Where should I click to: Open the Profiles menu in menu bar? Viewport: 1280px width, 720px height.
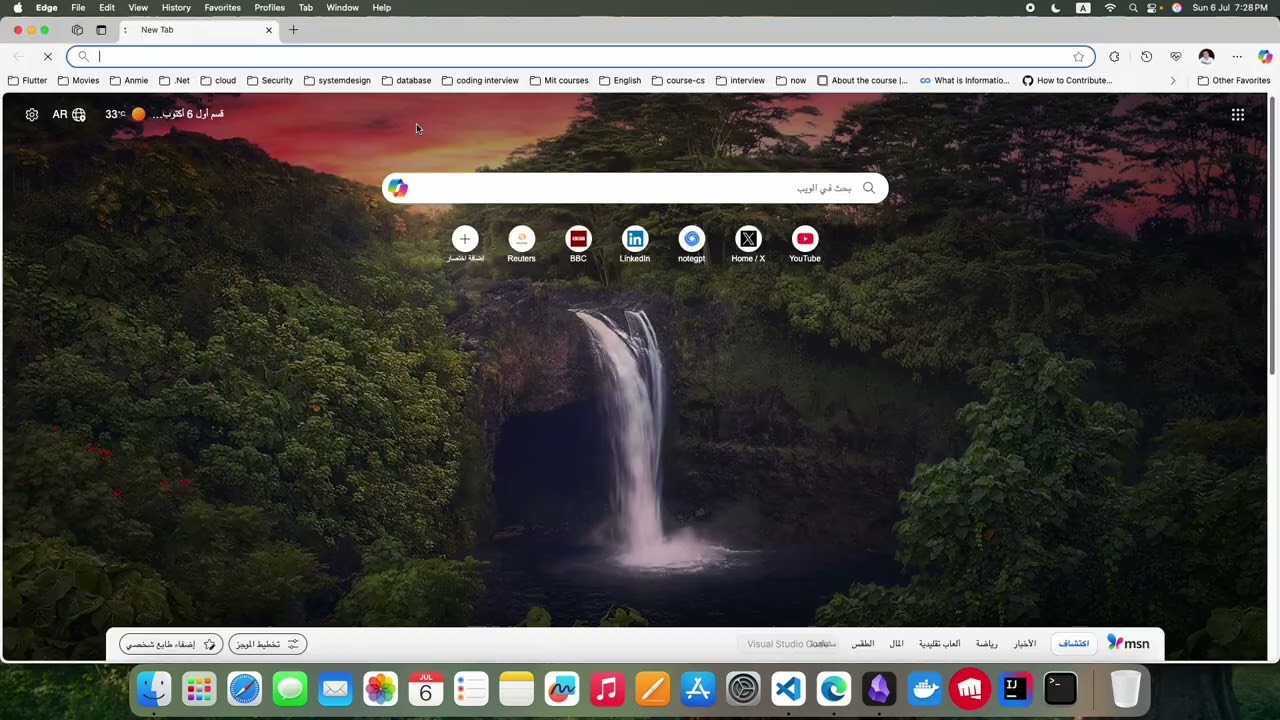tap(269, 7)
